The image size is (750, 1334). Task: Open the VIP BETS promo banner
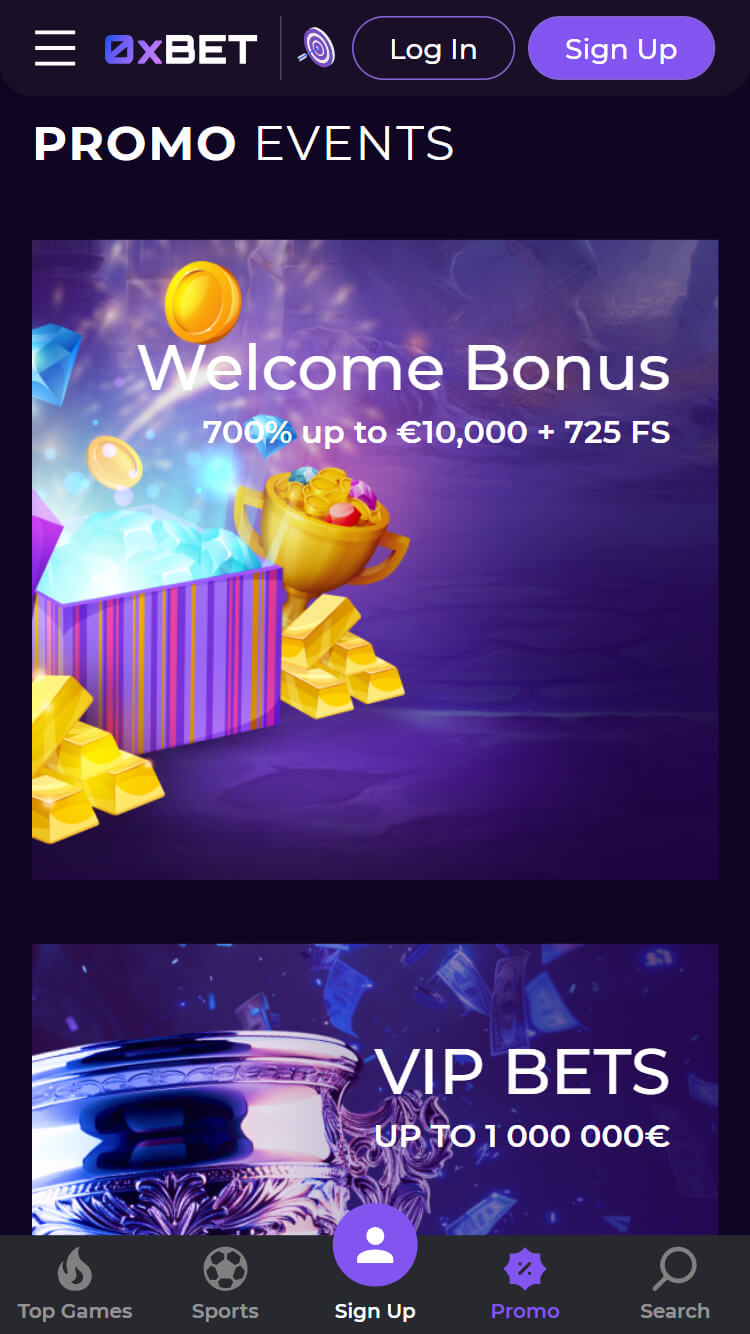coord(375,1090)
